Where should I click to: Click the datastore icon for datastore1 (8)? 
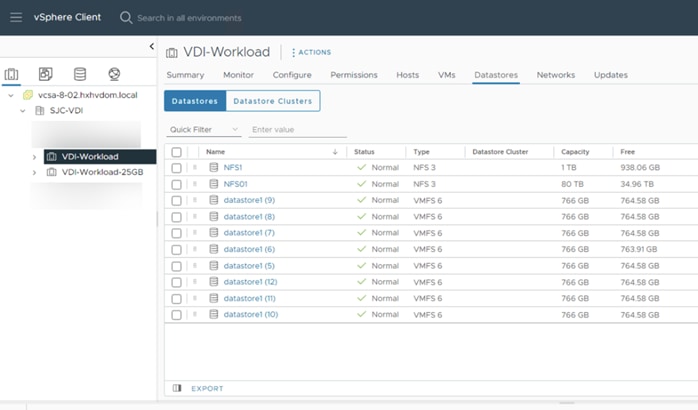click(214, 216)
